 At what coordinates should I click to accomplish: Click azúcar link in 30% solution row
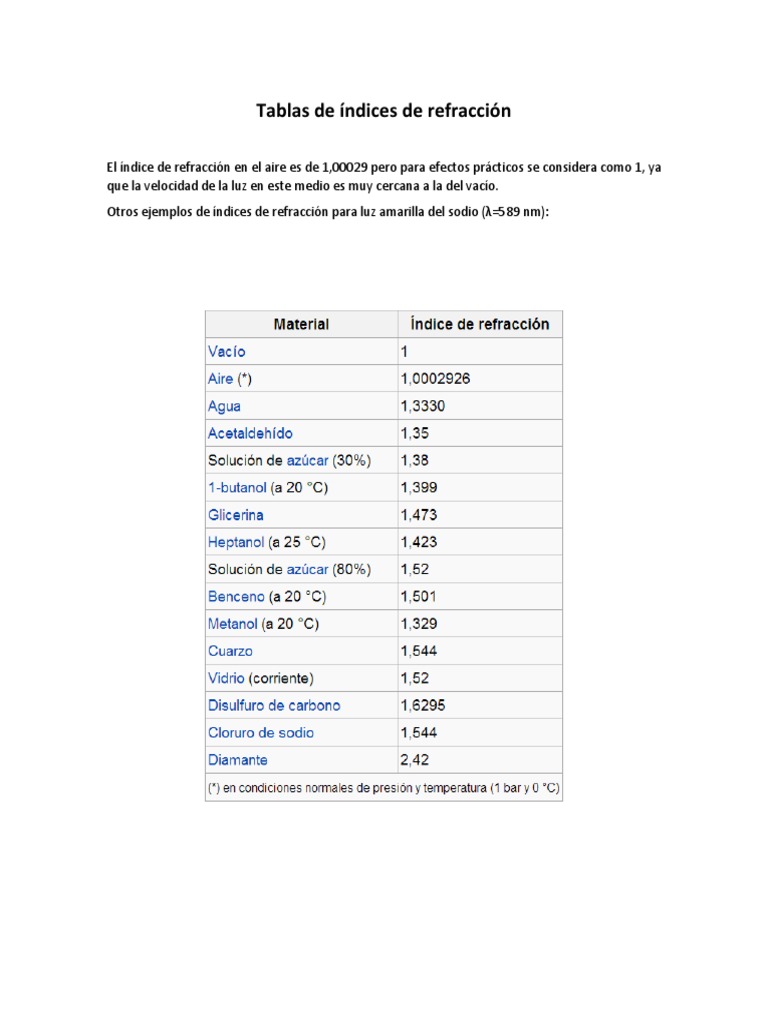coord(308,460)
